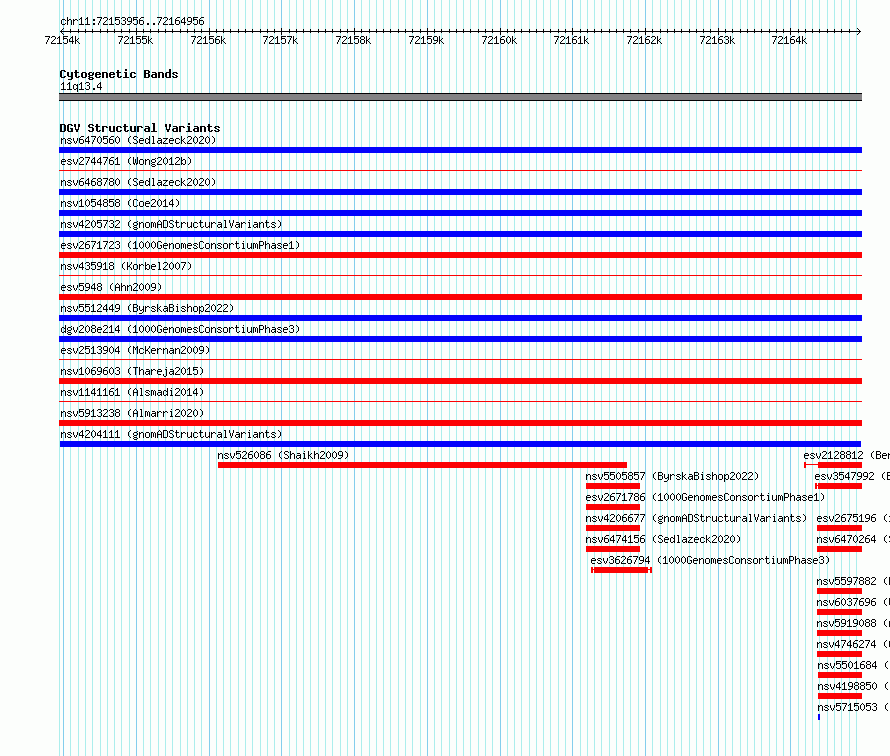
Task: Click nsv1069603 (Thareja2015) variant label
Action: (132, 371)
